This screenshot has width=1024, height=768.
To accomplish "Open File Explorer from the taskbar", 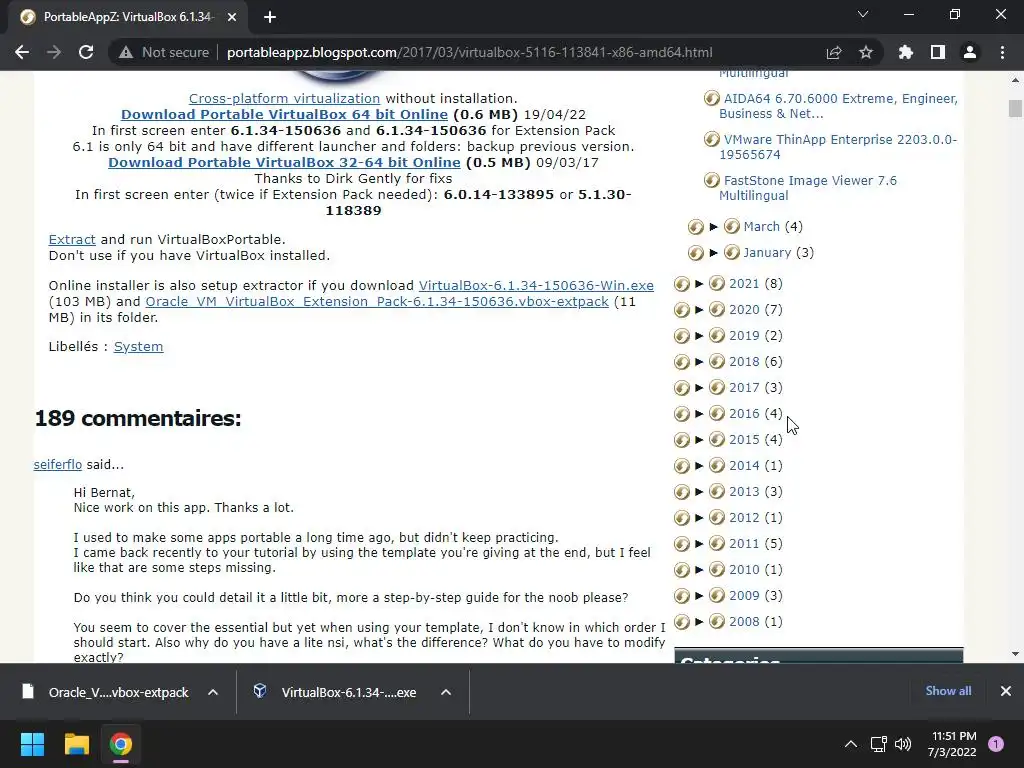I will pyautogui.click(x=76, y=744).
